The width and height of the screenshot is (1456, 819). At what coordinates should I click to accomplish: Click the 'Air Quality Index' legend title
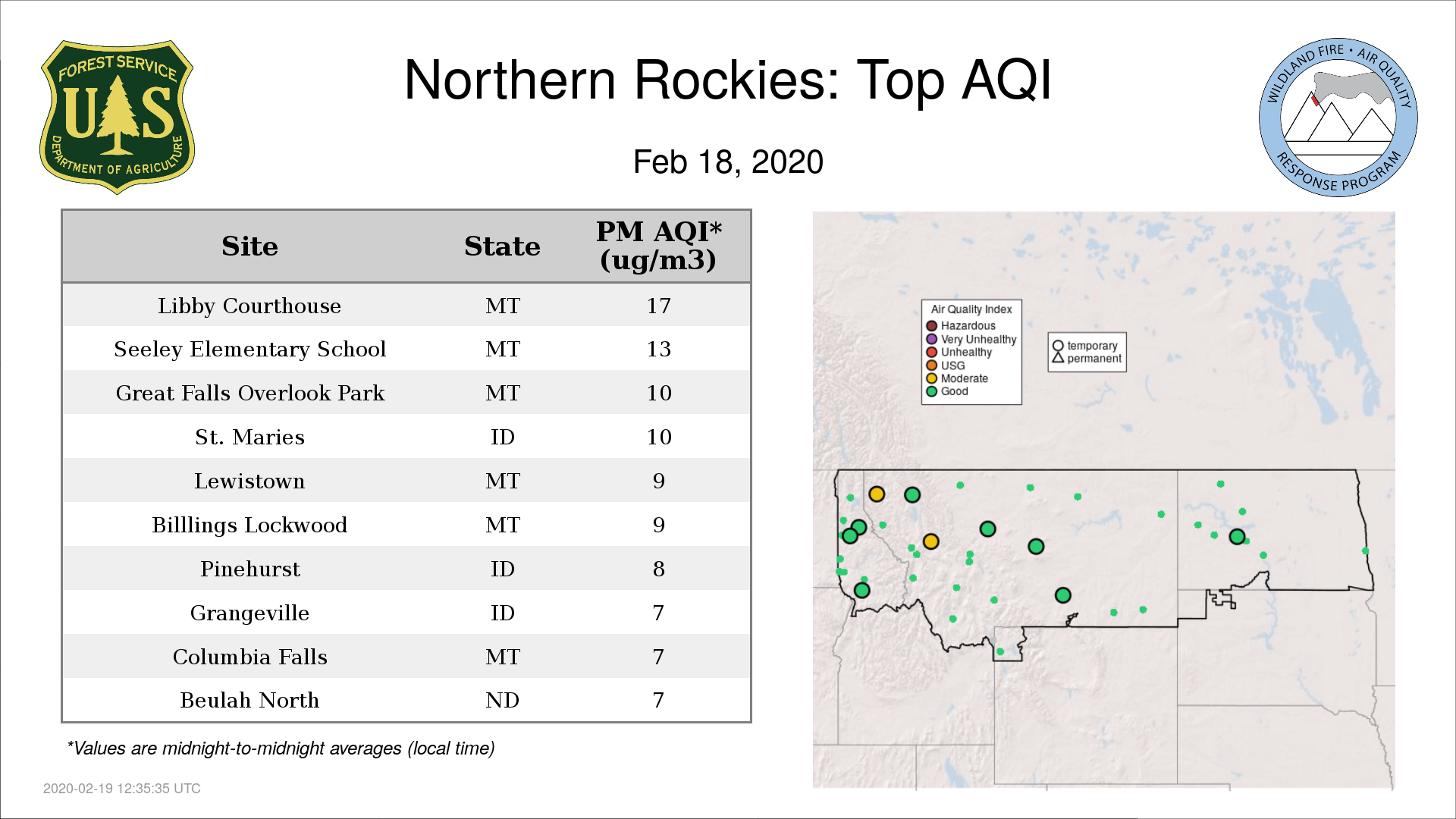pos(971,309)
